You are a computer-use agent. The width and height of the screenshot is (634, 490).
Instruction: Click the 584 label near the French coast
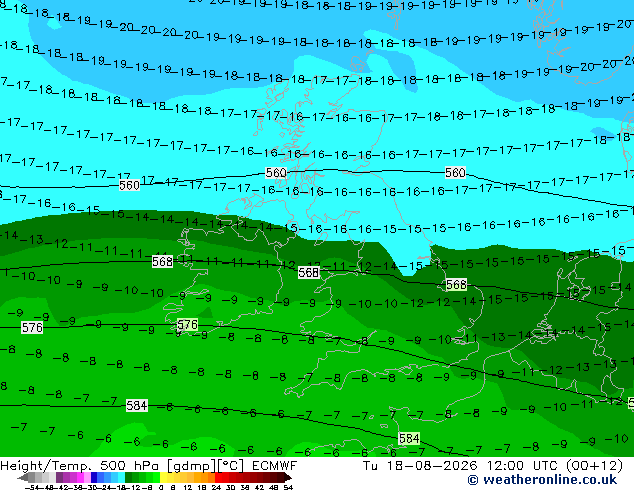tap(409, 438)
